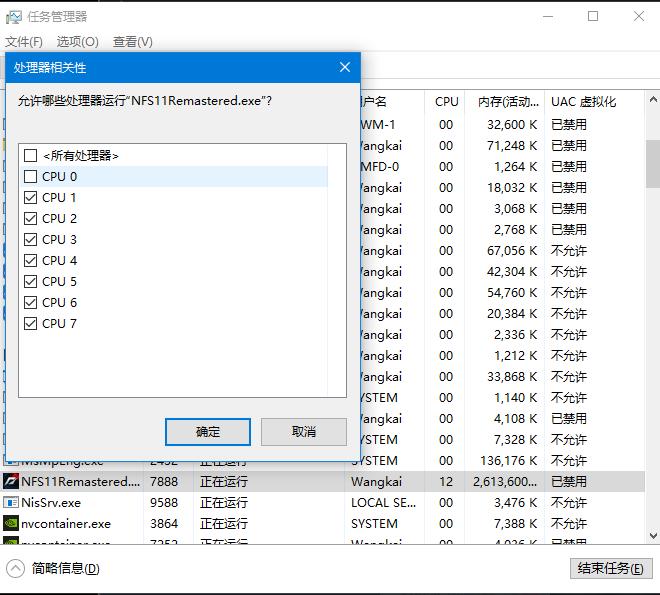The height and width of the screenshot is (595, 660).
Task: Click the 结束任务(E) button
Action: point(611,568)
